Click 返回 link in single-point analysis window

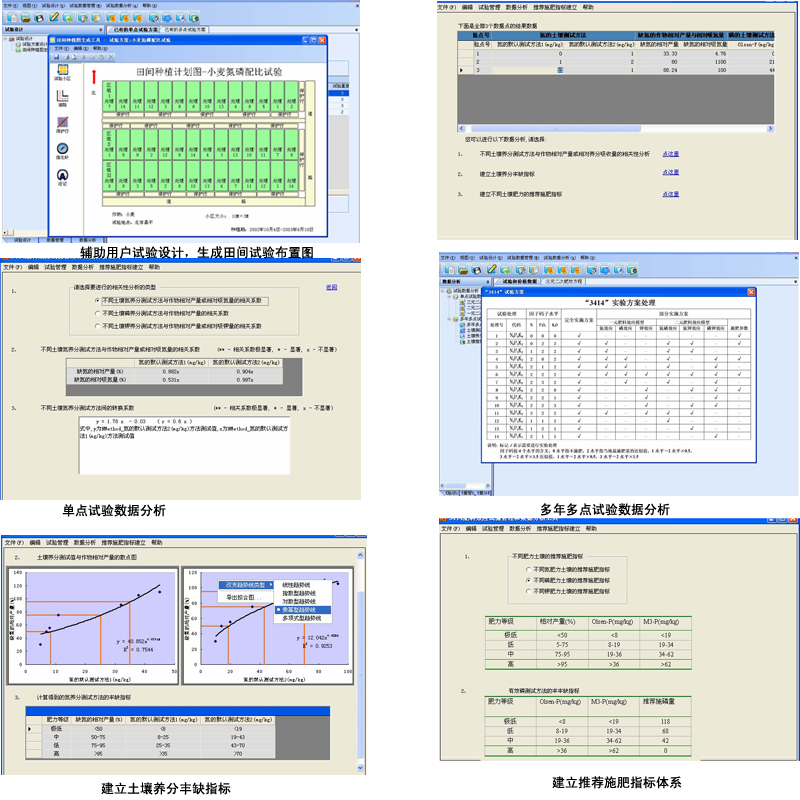tap(332, 288)
